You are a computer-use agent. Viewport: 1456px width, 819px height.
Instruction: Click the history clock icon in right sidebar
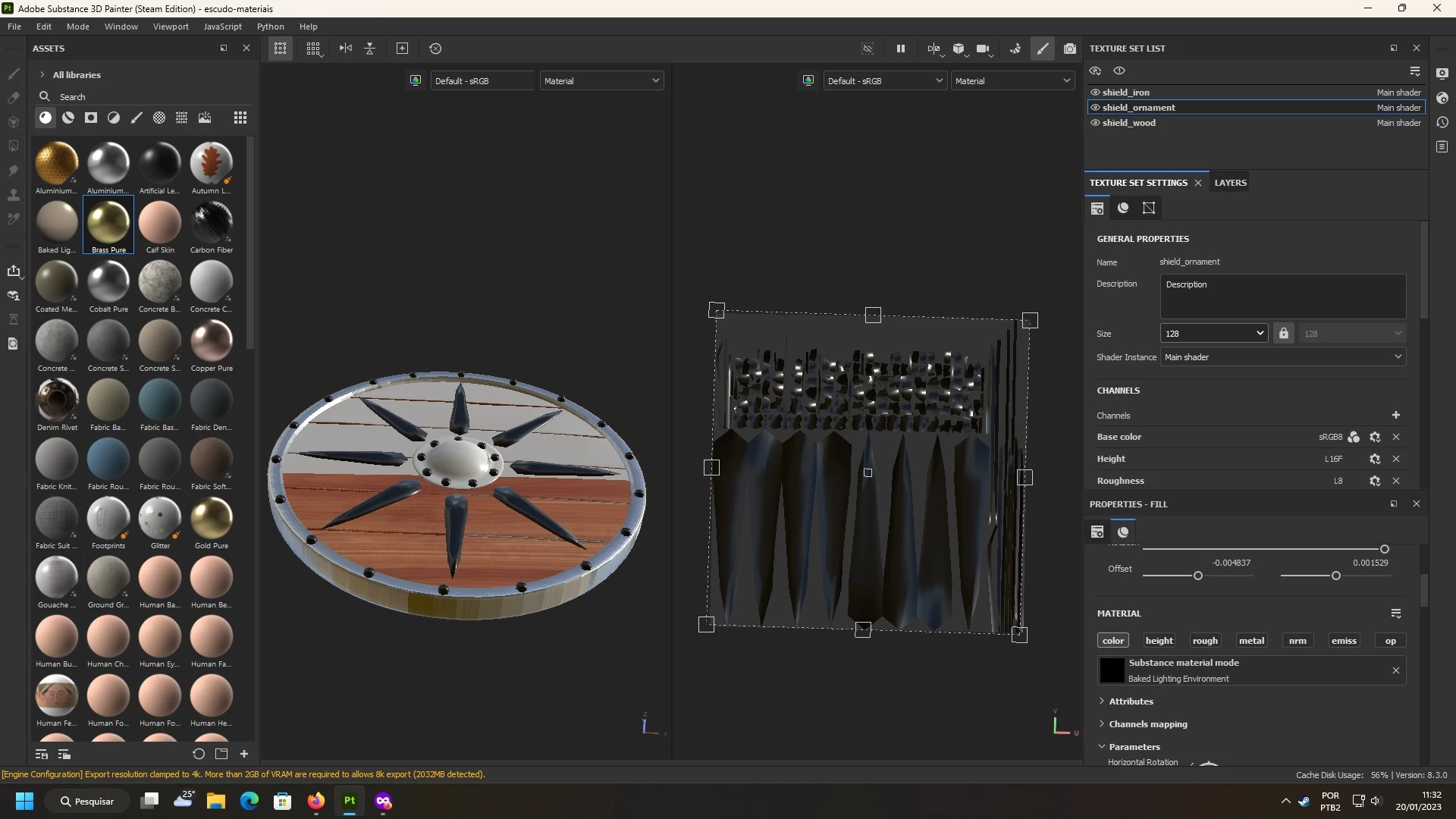pyautogui.click(x=1442, y=122)
